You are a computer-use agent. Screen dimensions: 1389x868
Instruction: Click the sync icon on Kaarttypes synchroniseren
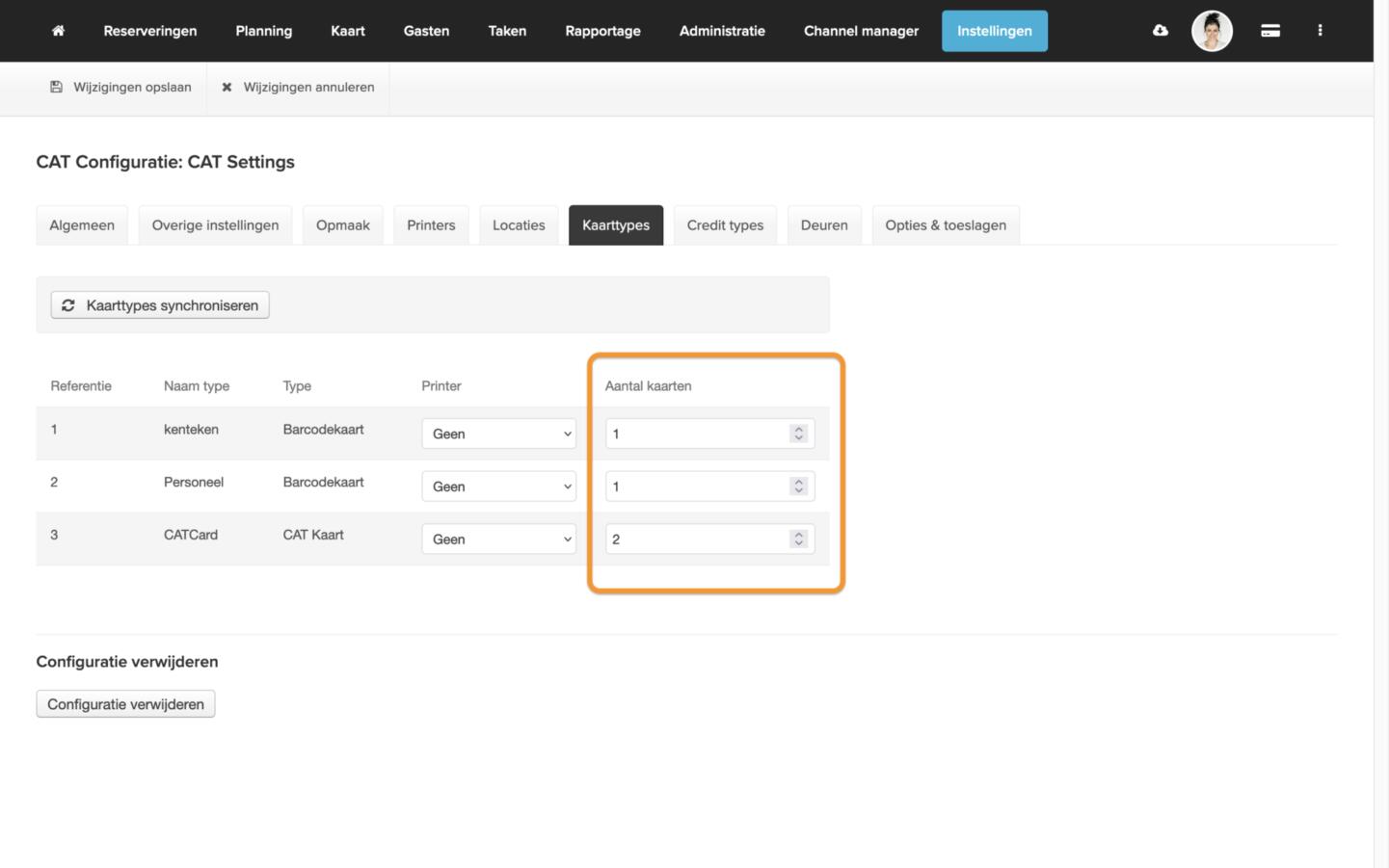[68, 305]
